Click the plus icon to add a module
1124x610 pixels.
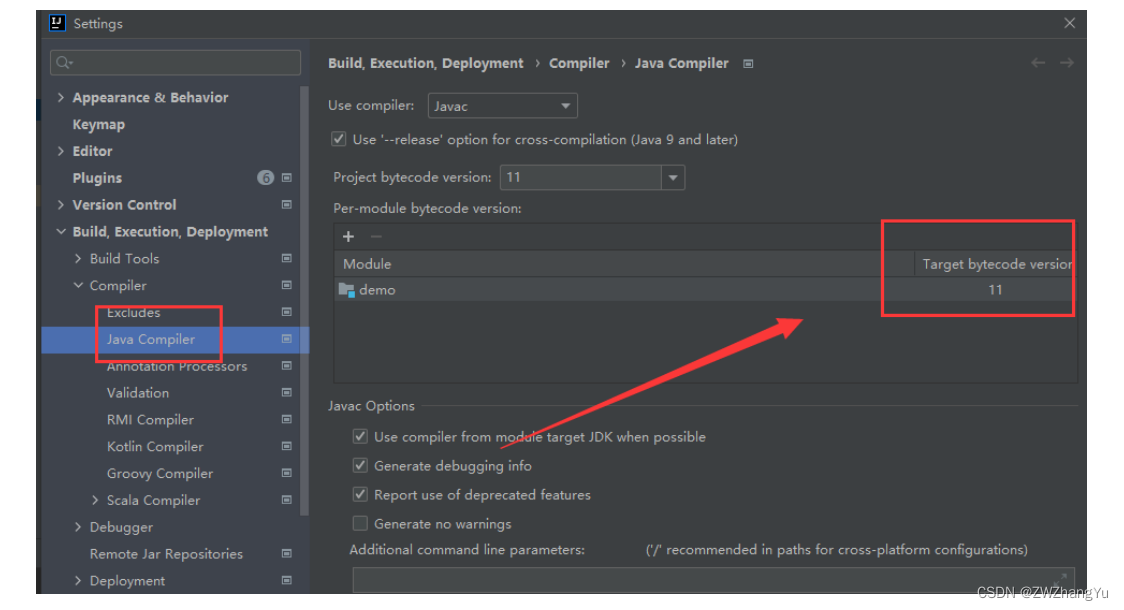click(348, 237)
